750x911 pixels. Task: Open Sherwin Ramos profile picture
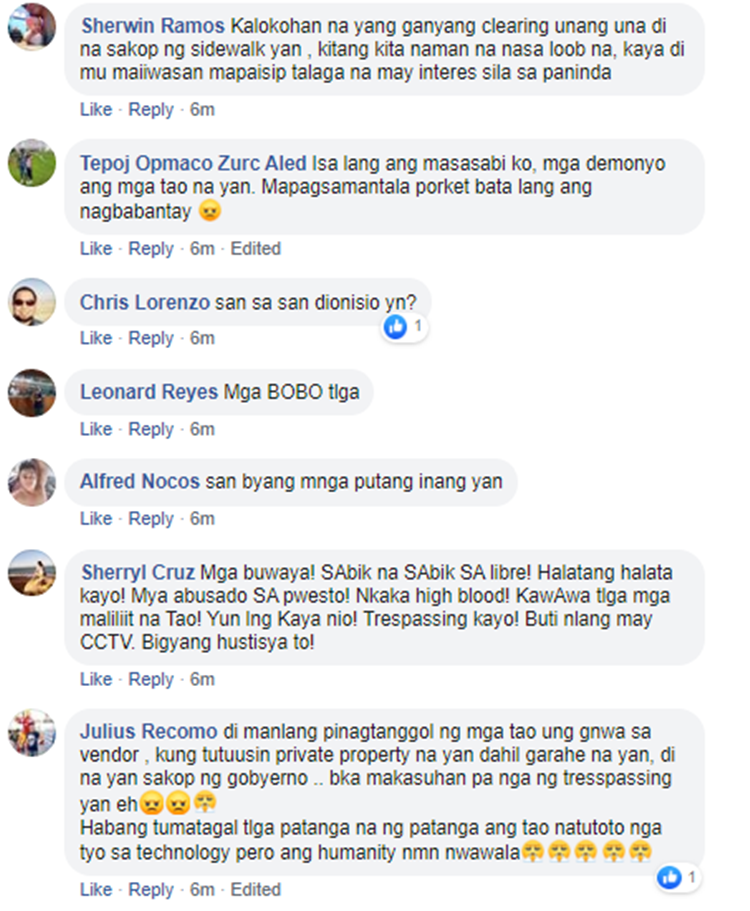tap(32, 27)
